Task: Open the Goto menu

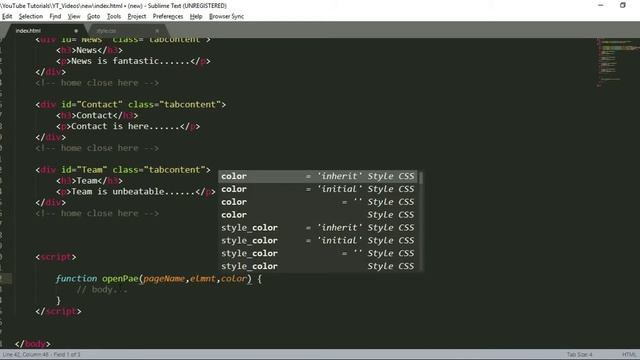Action: (x=93, y=16)
